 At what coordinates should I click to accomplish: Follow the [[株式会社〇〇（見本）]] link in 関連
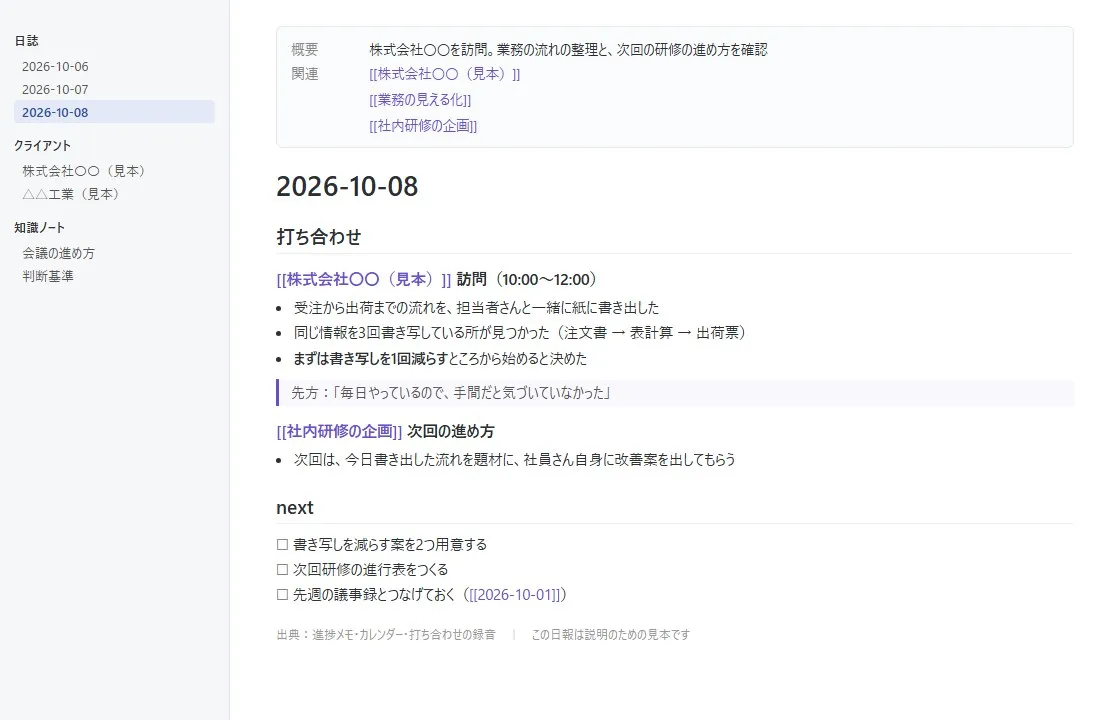[444, 74]
